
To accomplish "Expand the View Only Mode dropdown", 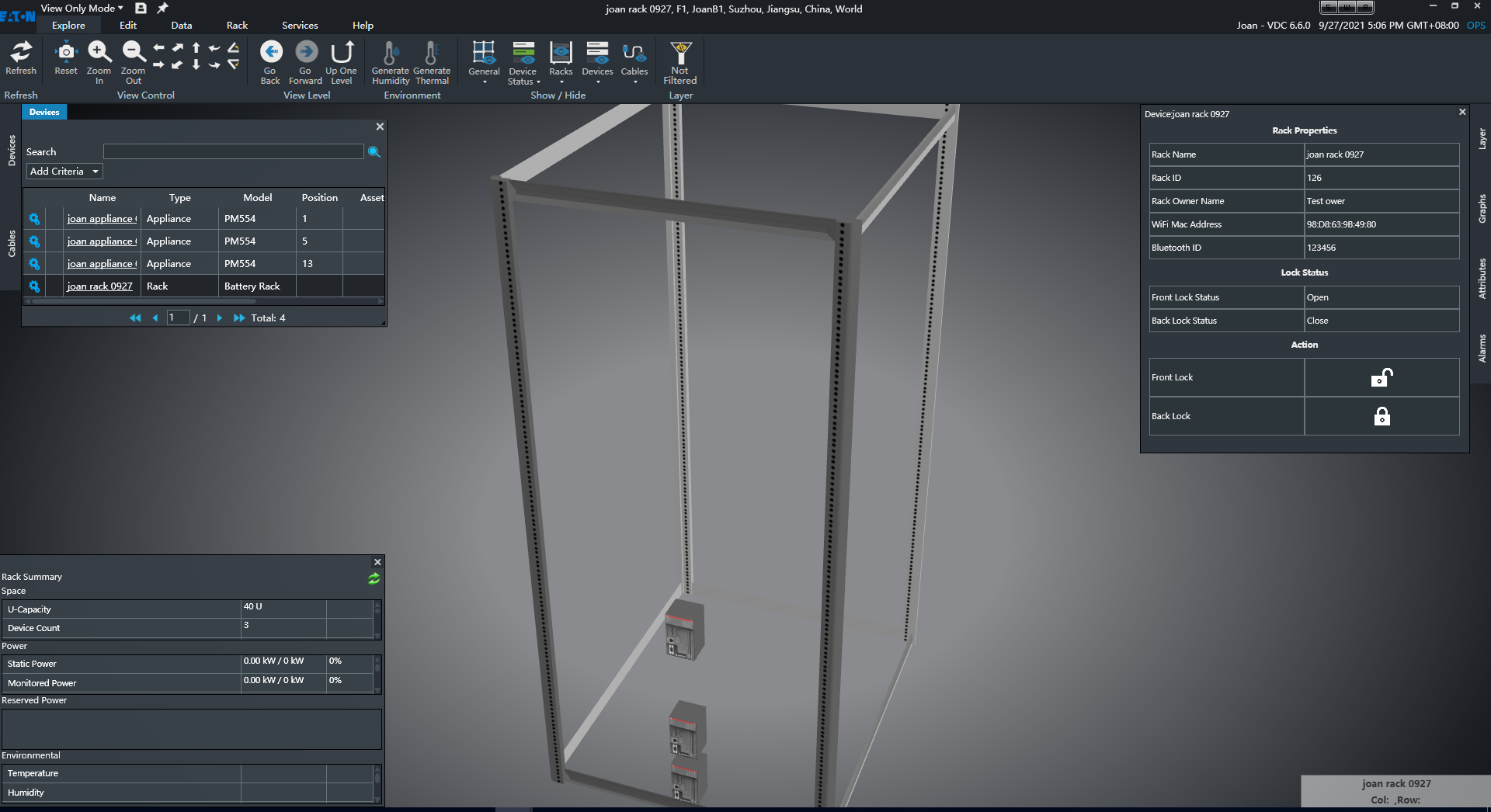I will pyautogui.click(x=82, y=9).
